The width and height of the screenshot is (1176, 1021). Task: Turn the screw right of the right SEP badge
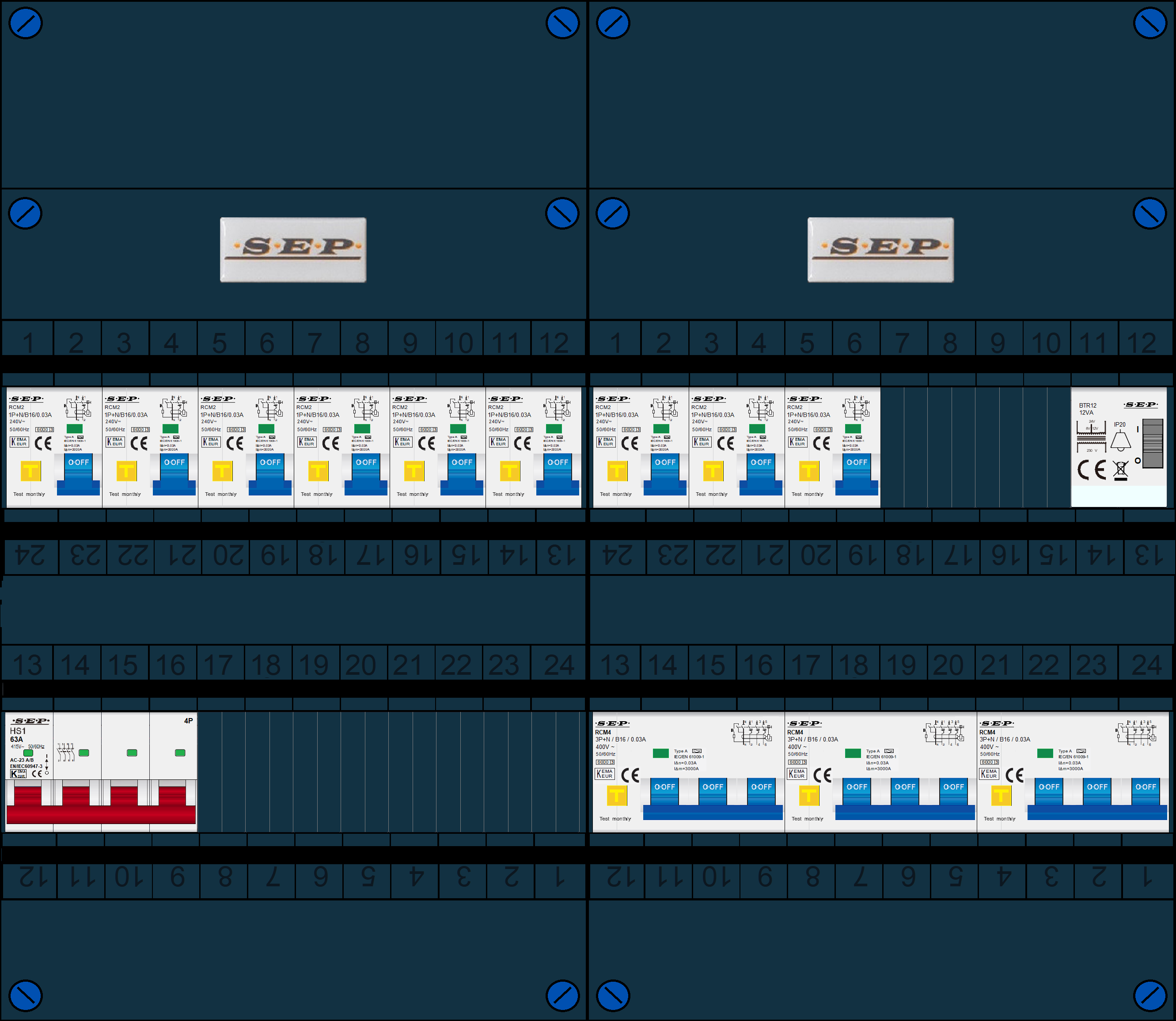click(1150, 214)
